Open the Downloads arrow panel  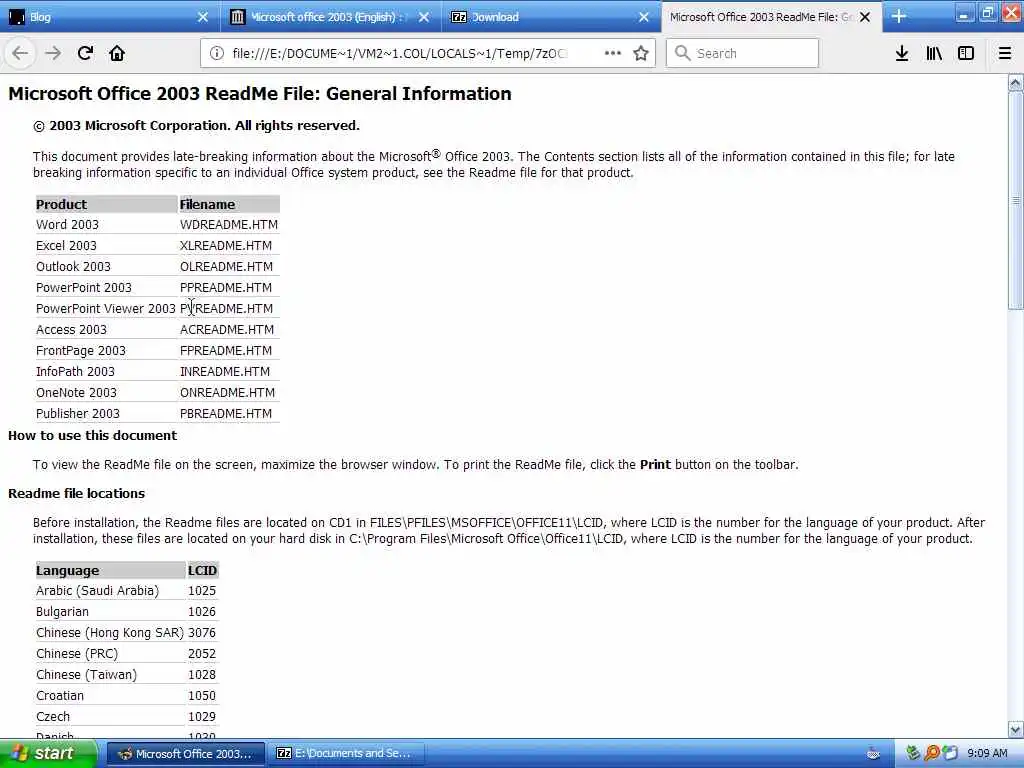coord(902,54)
